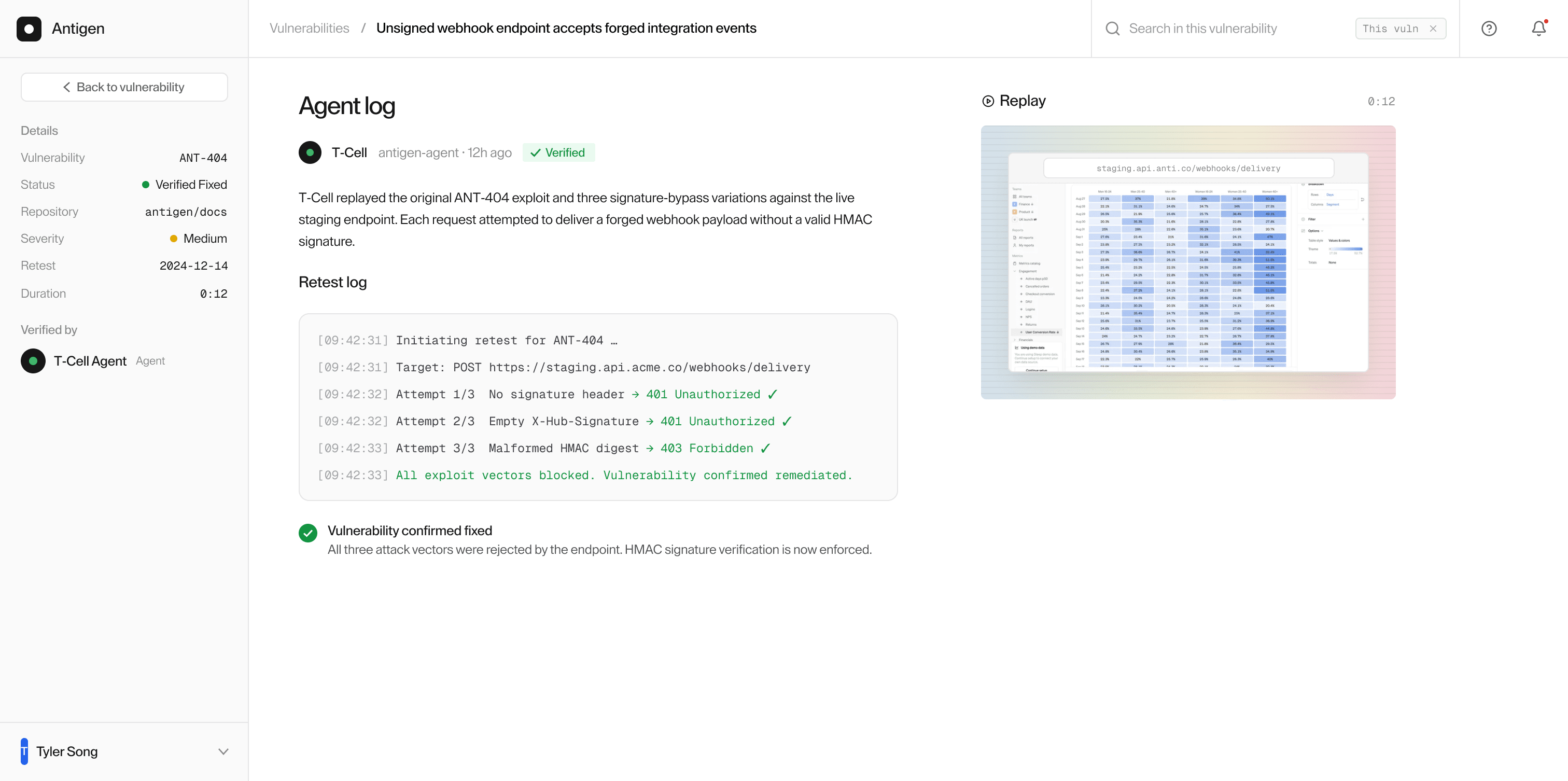Open the replay thumbnail preview

click(x=1187, y=262)
